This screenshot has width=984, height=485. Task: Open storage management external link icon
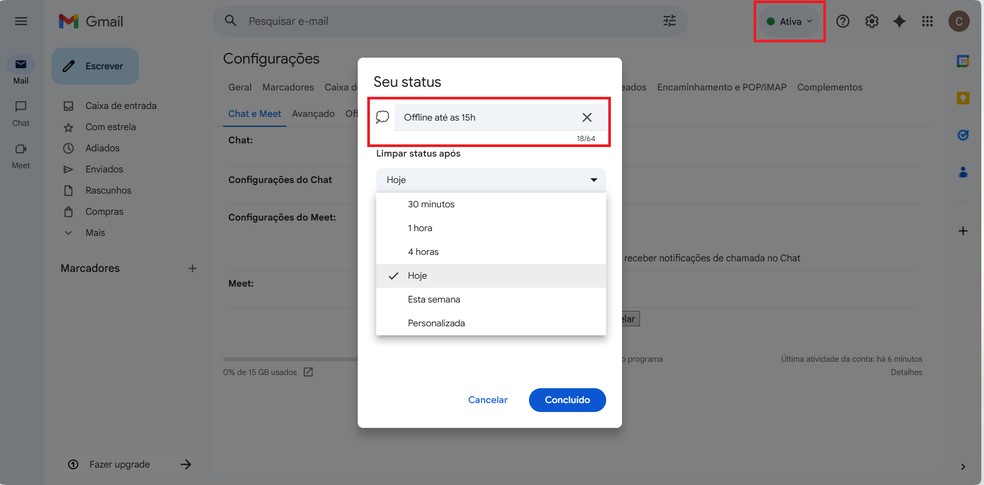click(308, 372)
